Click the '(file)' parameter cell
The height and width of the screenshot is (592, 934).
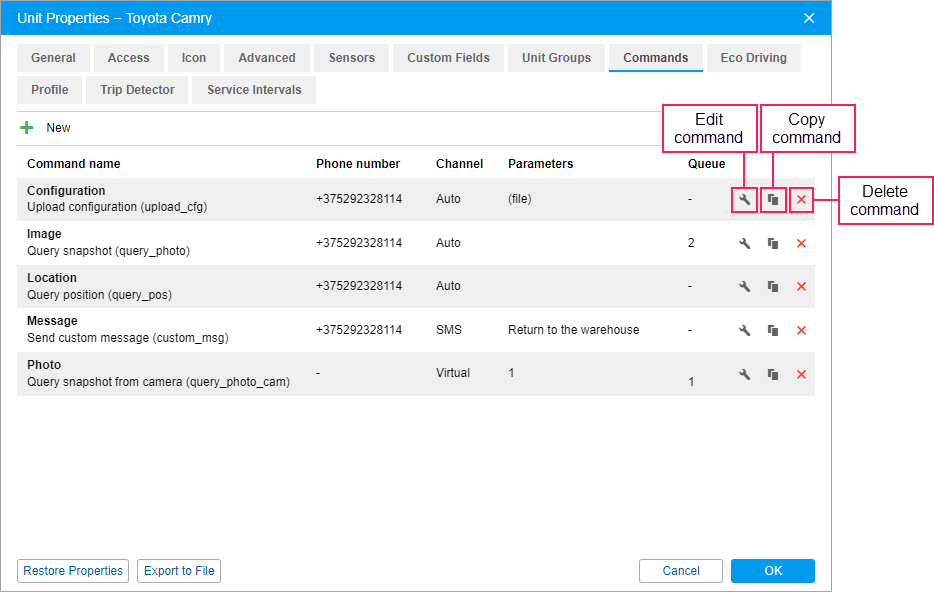pyautogui.click(x=519, y=198)
